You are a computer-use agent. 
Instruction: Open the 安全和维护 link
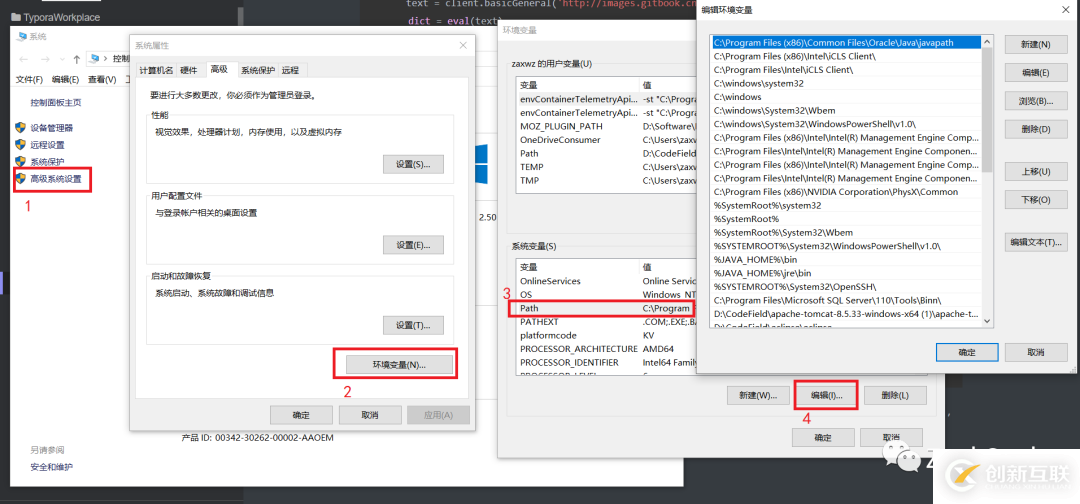[x=52, y=467]
